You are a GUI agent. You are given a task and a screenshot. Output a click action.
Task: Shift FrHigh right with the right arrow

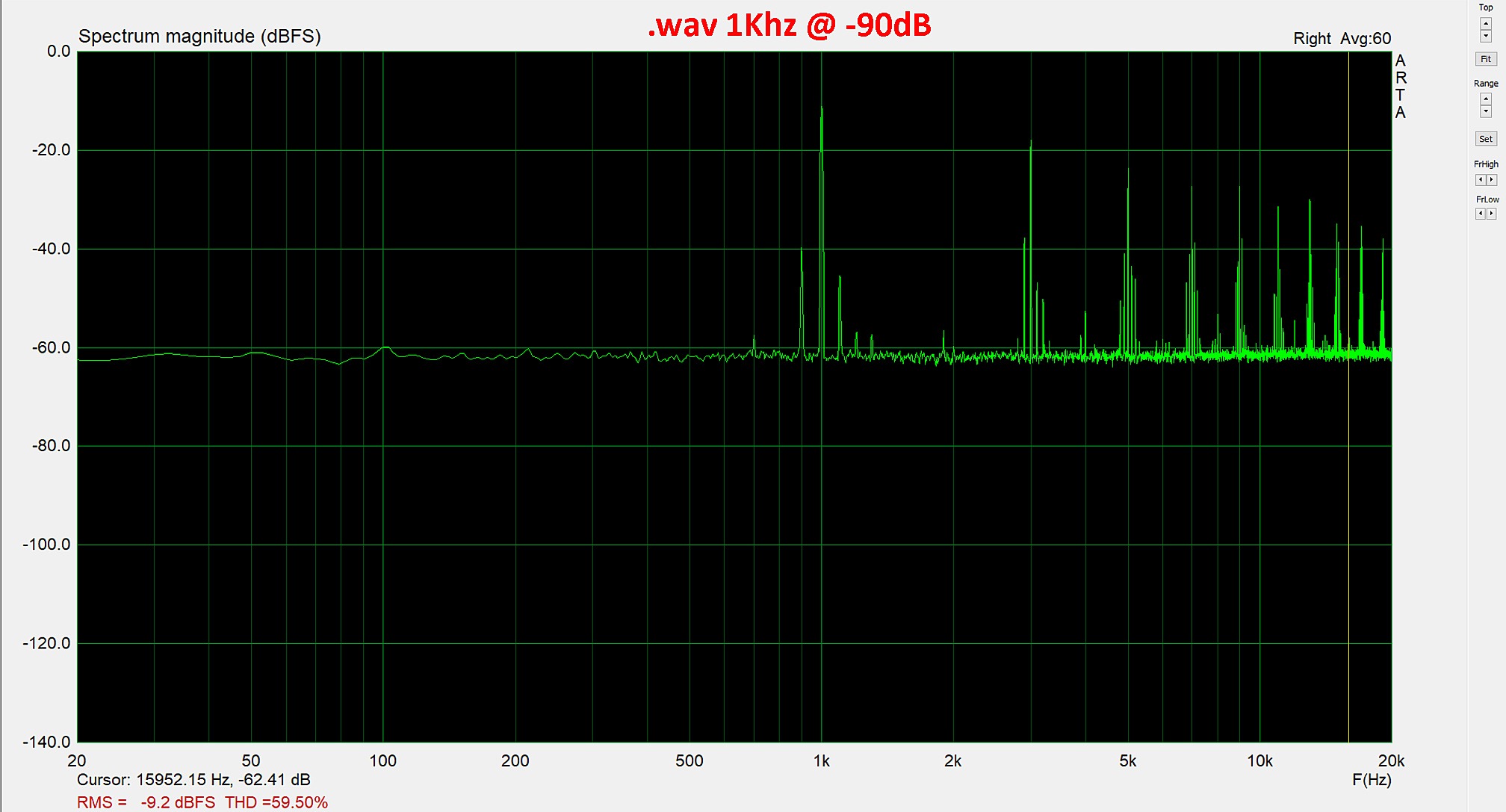coord(1492,180)
